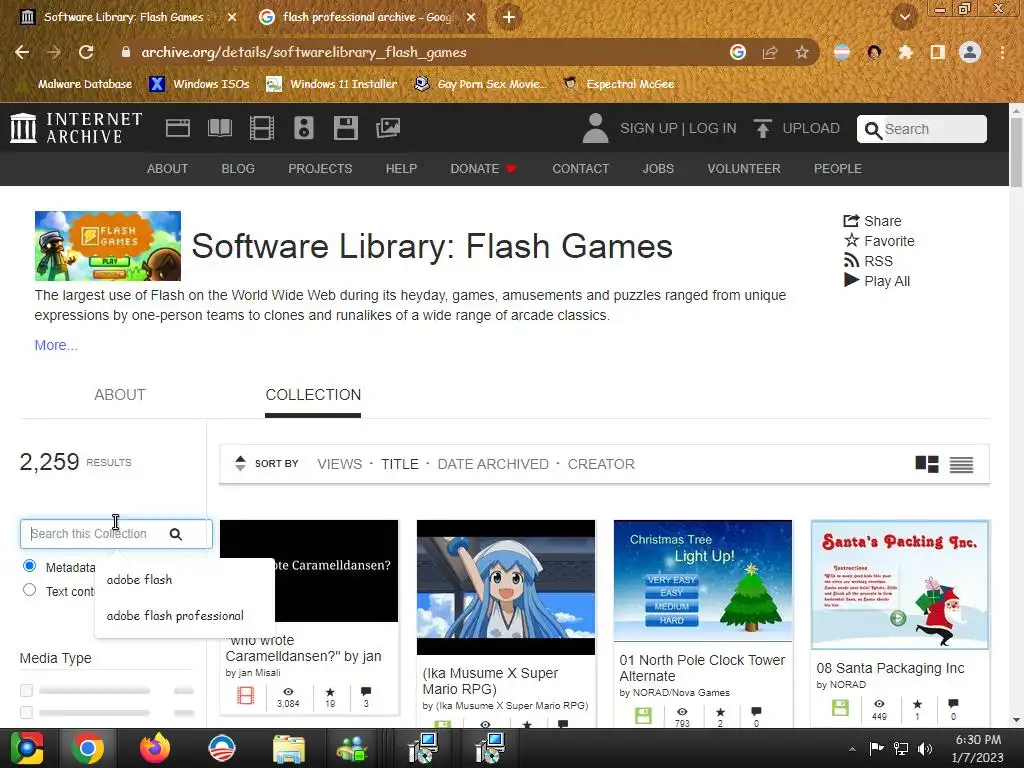Switch to list view icon
The width and height of the screenshot is (1024, 768).
pyautogui.click(x=961, y=464)
